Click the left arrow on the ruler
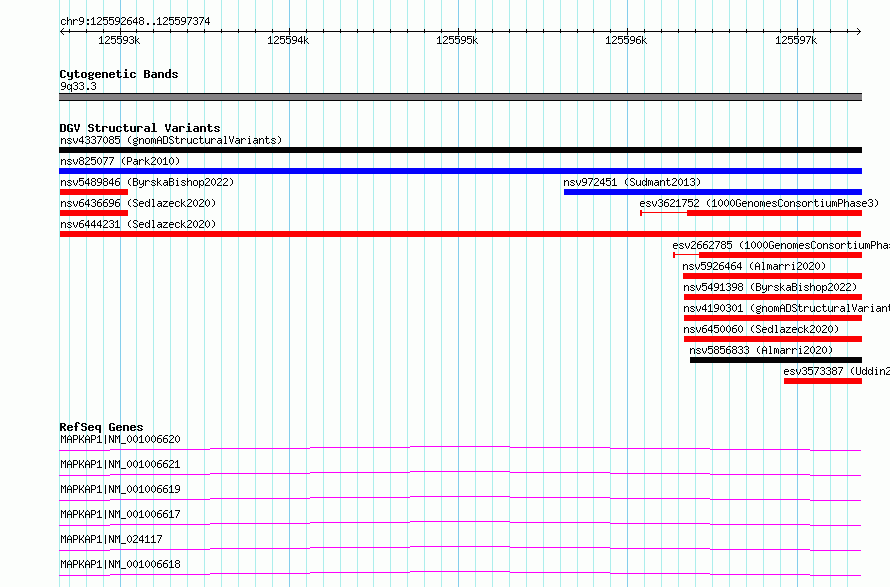 [62, 32]
